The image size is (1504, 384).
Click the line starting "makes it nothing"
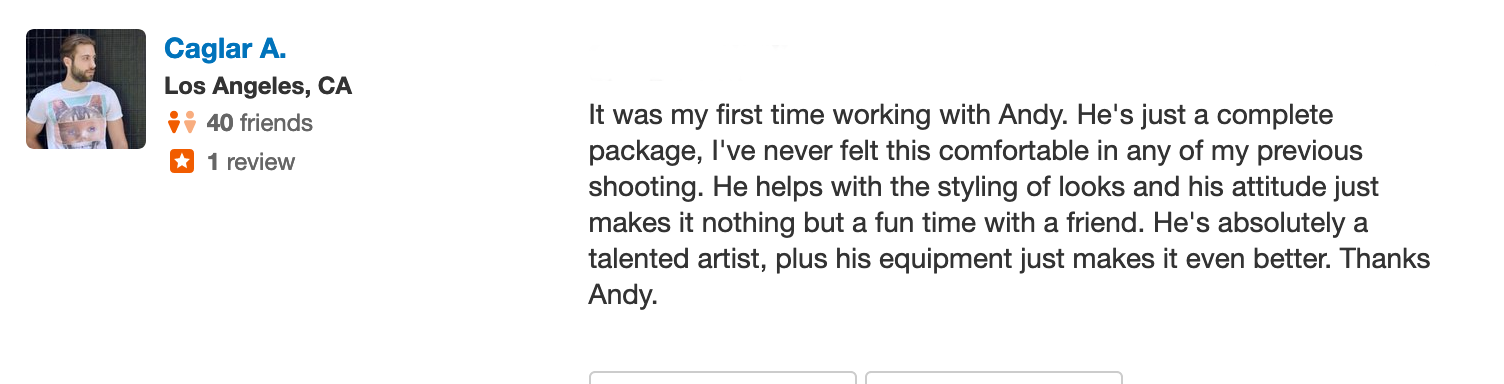click(x=978, y=223)
